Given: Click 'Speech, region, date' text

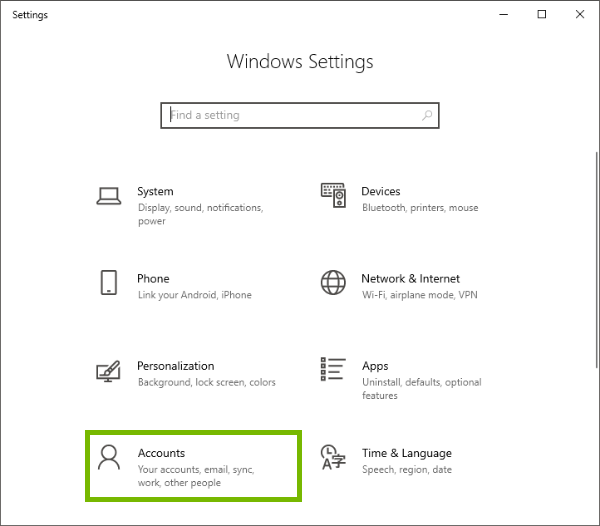Looking at the screenshot, I should [407, 470].
